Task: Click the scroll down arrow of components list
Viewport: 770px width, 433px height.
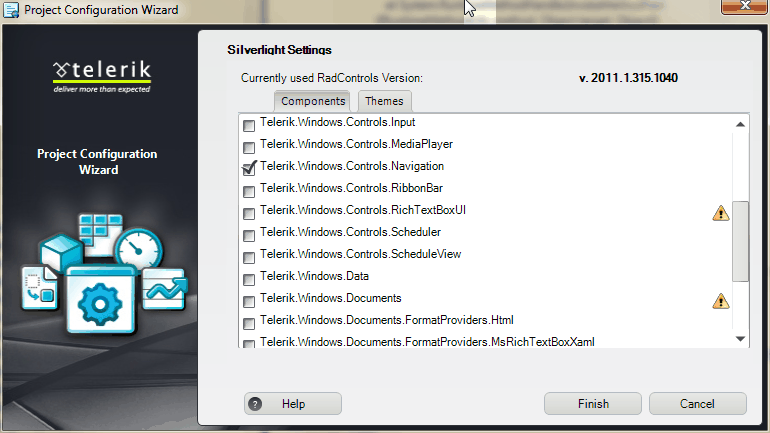Action: point(740,339)
